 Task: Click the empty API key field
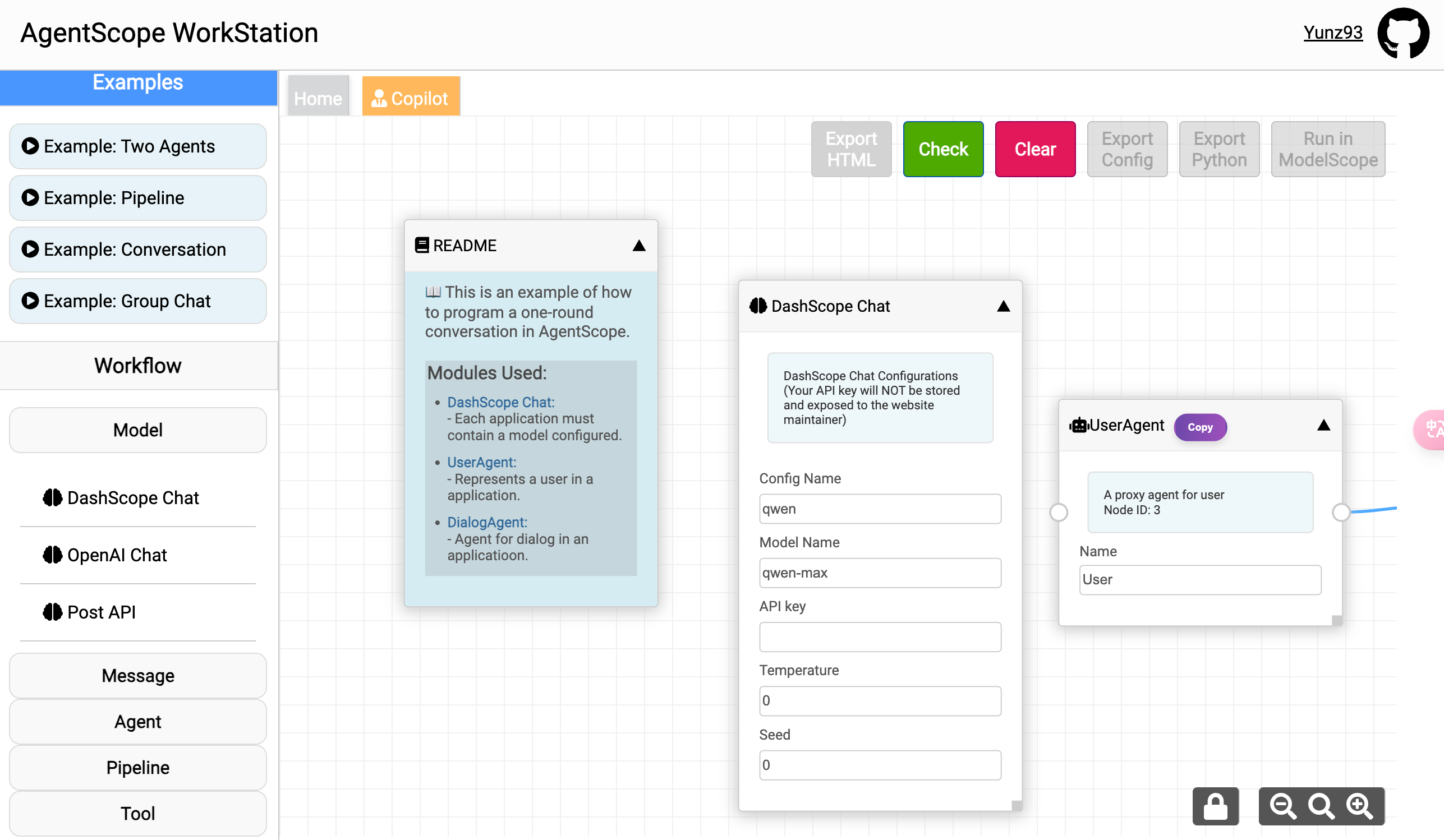(880, 636)
